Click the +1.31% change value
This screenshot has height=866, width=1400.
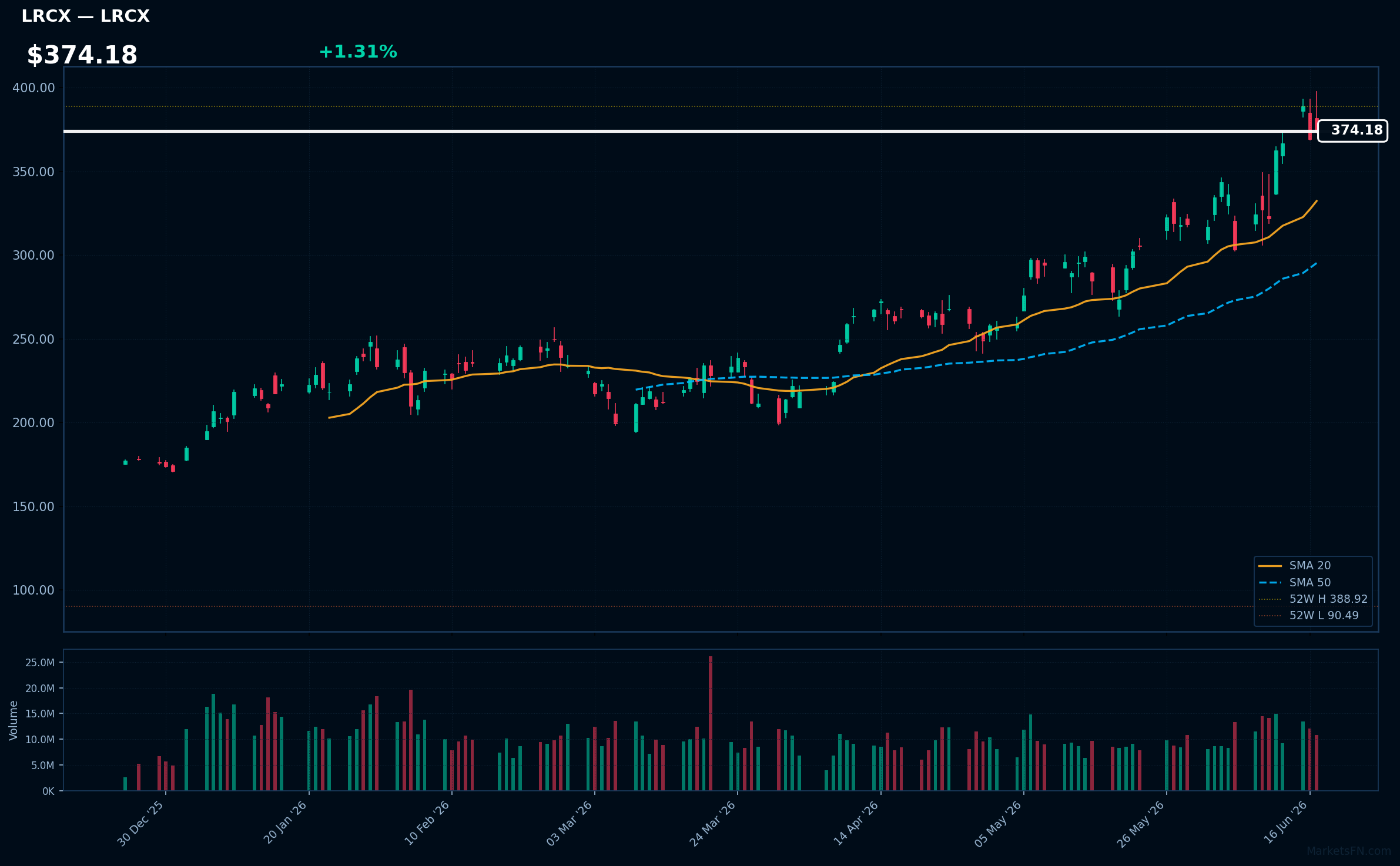(358, 52)
